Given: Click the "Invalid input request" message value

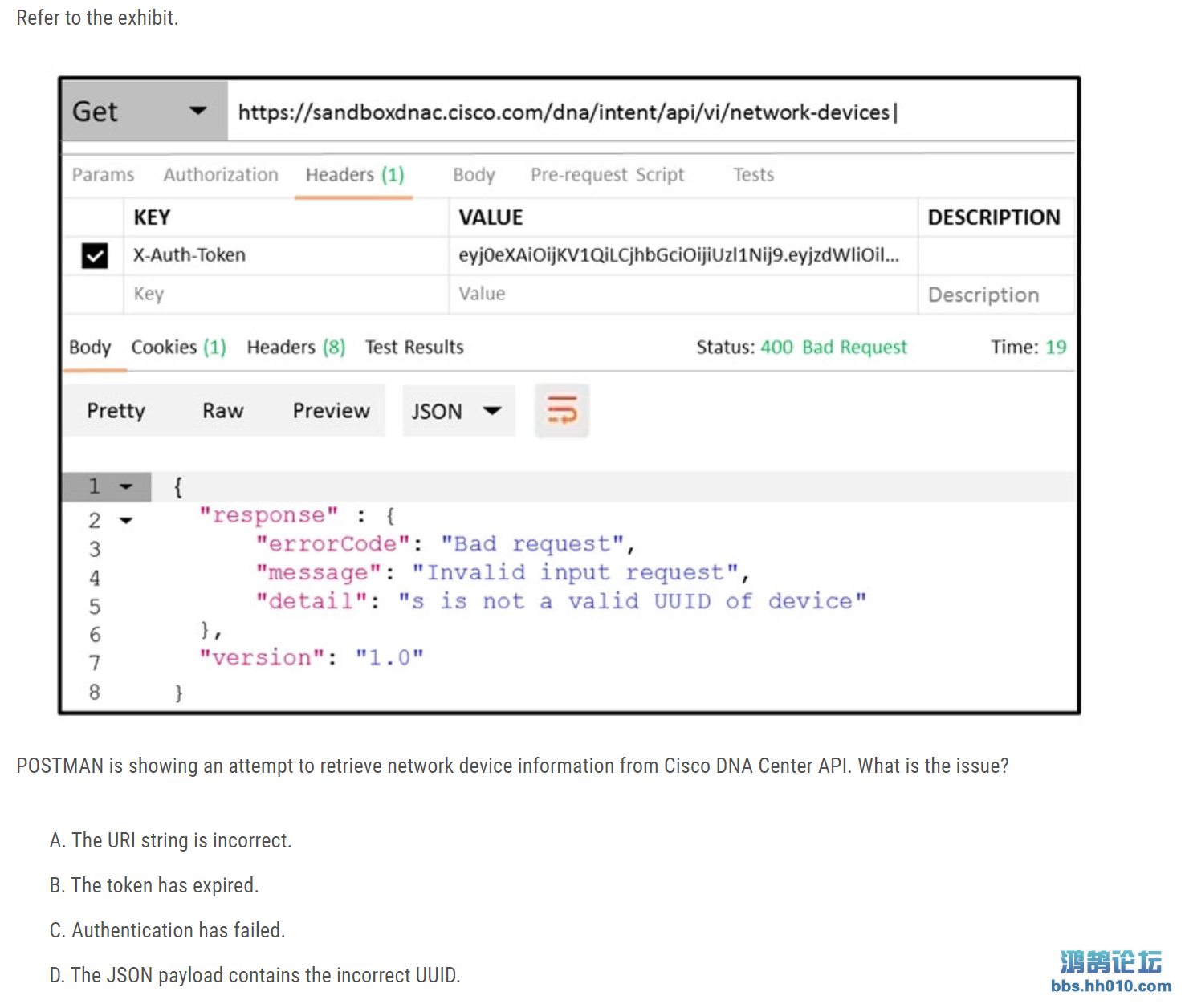Looking at the screenshot, I should coord(575,573).
